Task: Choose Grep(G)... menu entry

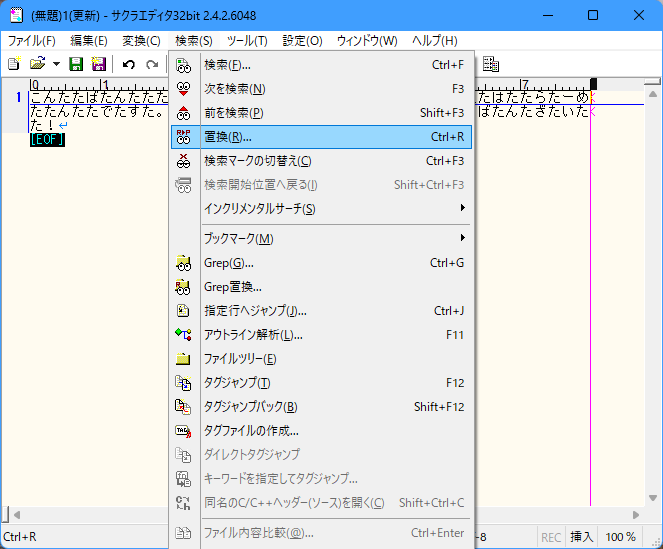Action: tap(321, 263)
